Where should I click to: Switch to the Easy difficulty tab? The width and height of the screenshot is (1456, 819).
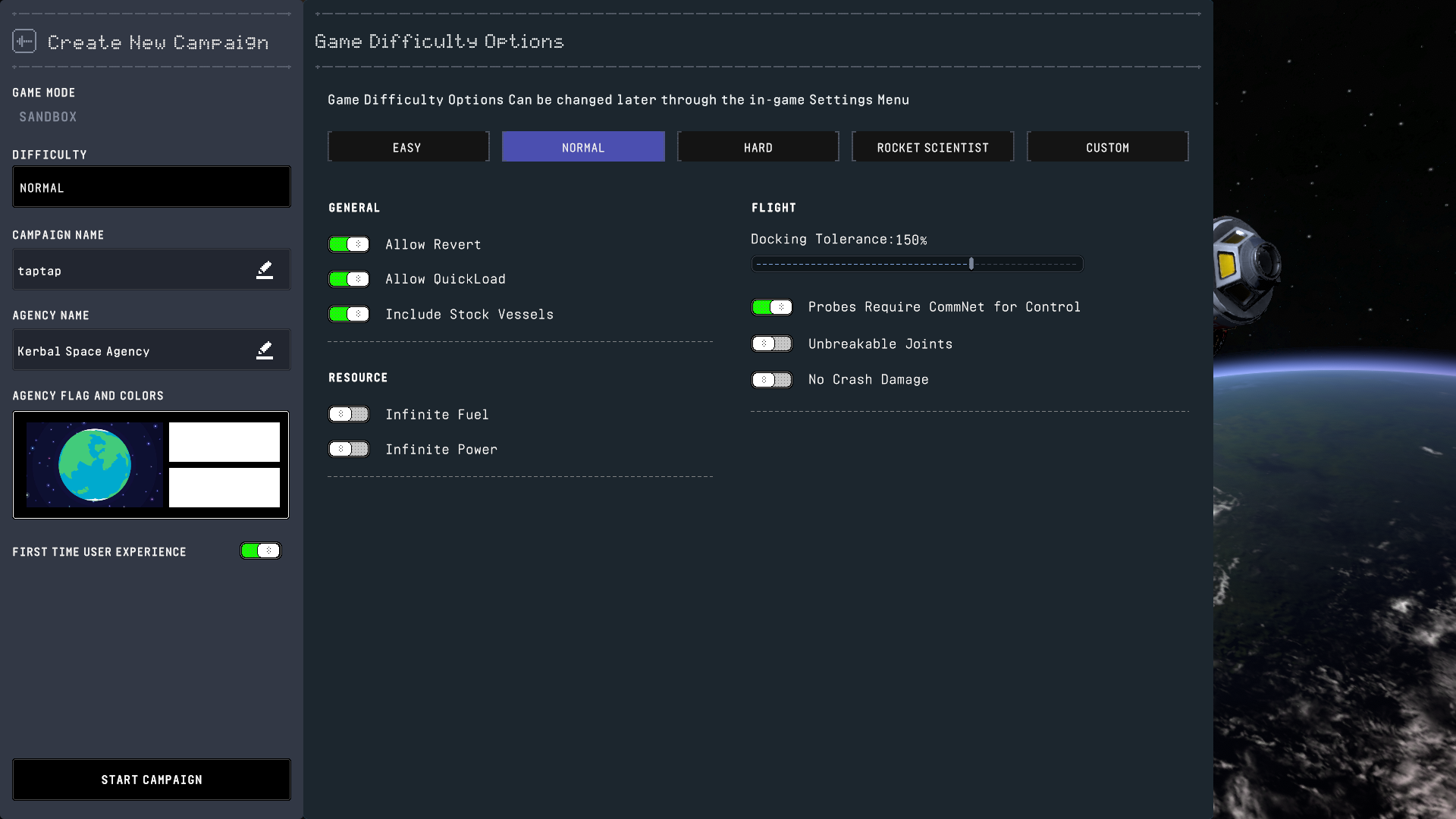click(x=408, y=147)
